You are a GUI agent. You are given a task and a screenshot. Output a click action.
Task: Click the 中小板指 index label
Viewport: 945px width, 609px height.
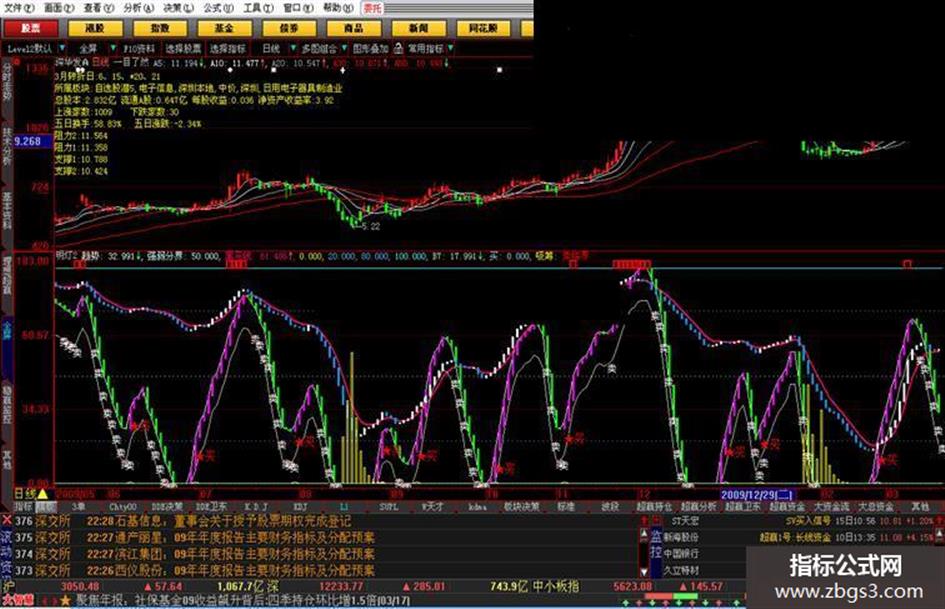[x=556, y=586]
